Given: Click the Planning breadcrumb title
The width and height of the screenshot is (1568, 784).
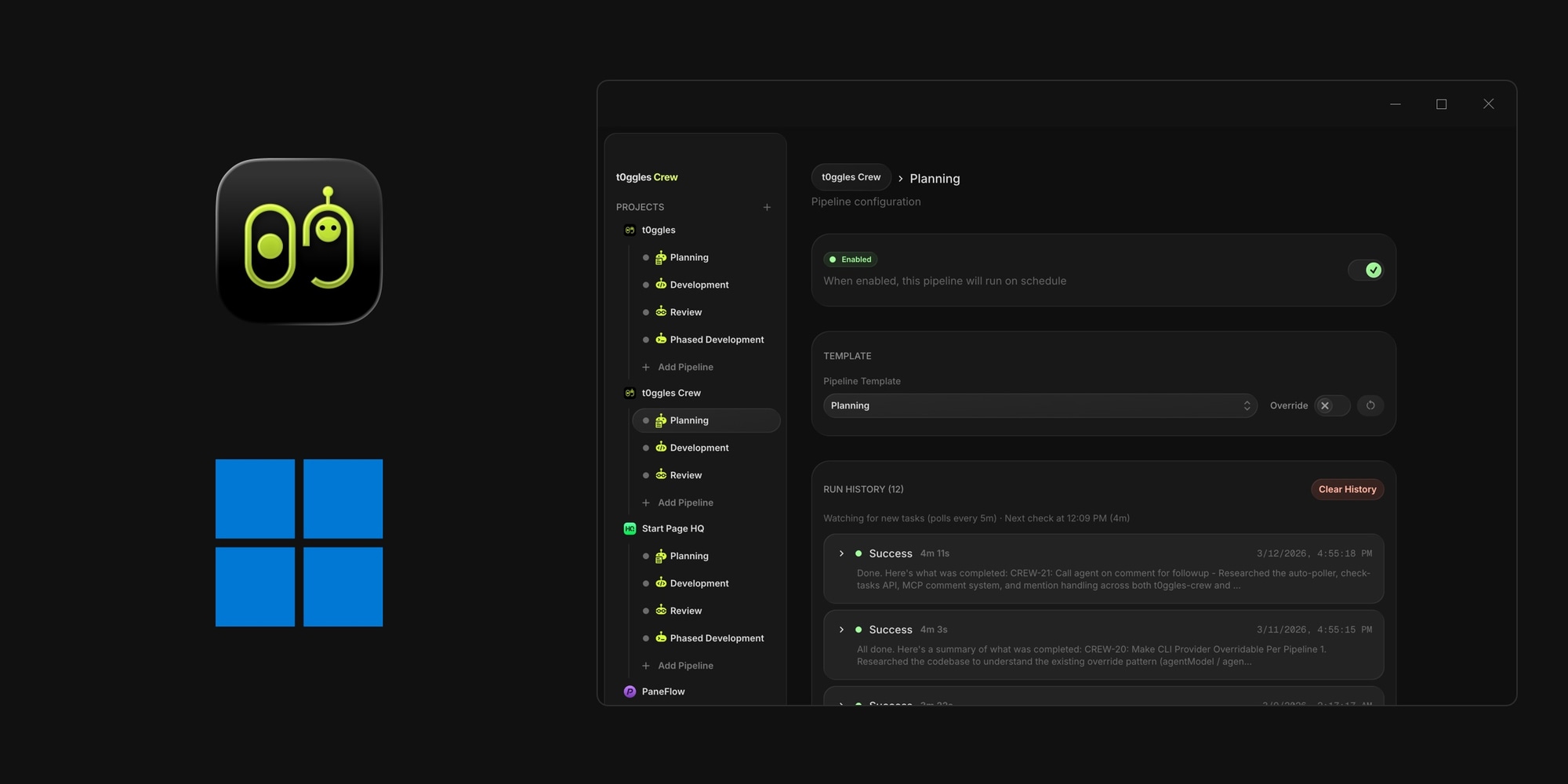Looking at the screenshot, I should point(935,179).
